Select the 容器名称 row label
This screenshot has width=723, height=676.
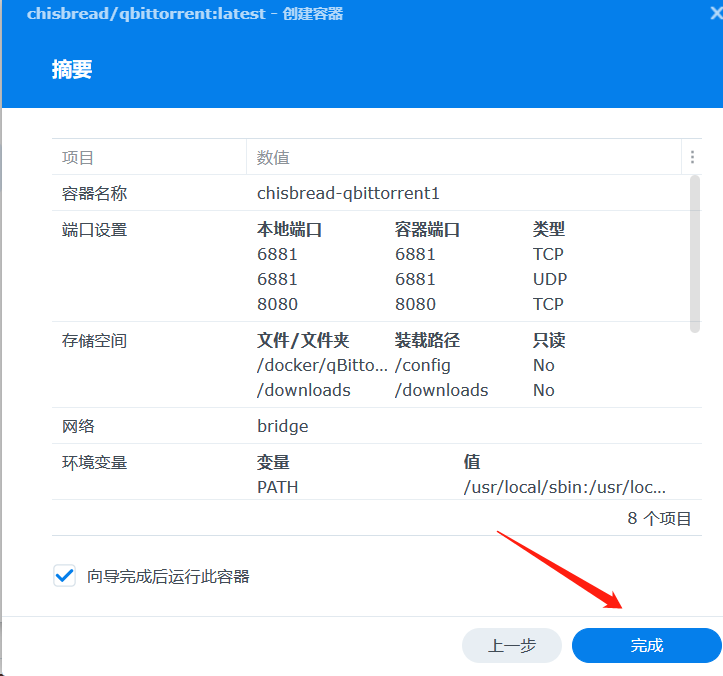(95, 193)
